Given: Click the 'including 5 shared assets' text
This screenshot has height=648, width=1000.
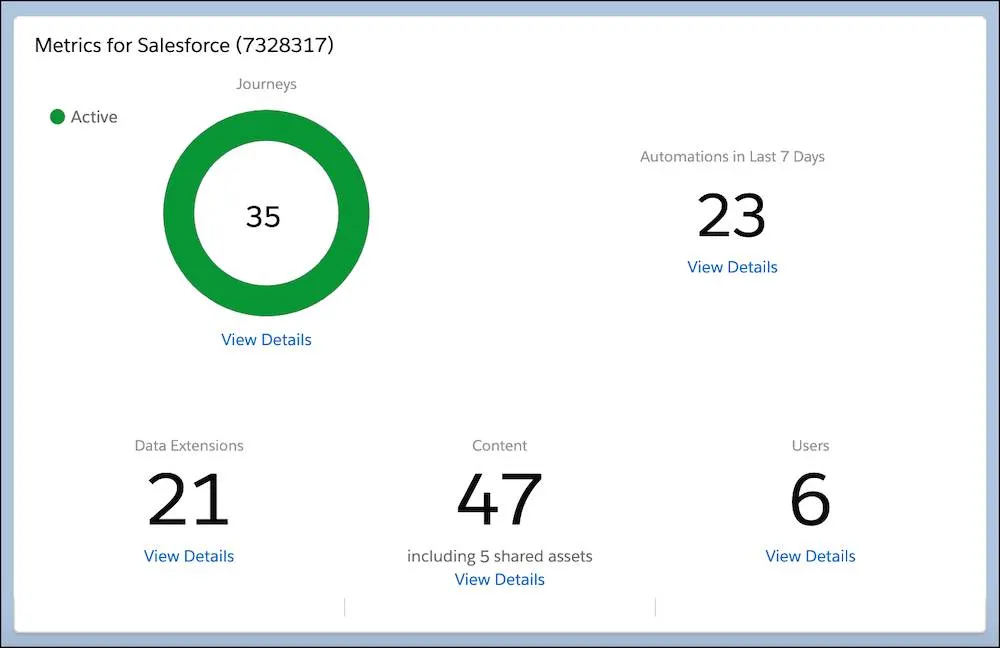Looking at the screenshot, I should [x=499, y=556].
